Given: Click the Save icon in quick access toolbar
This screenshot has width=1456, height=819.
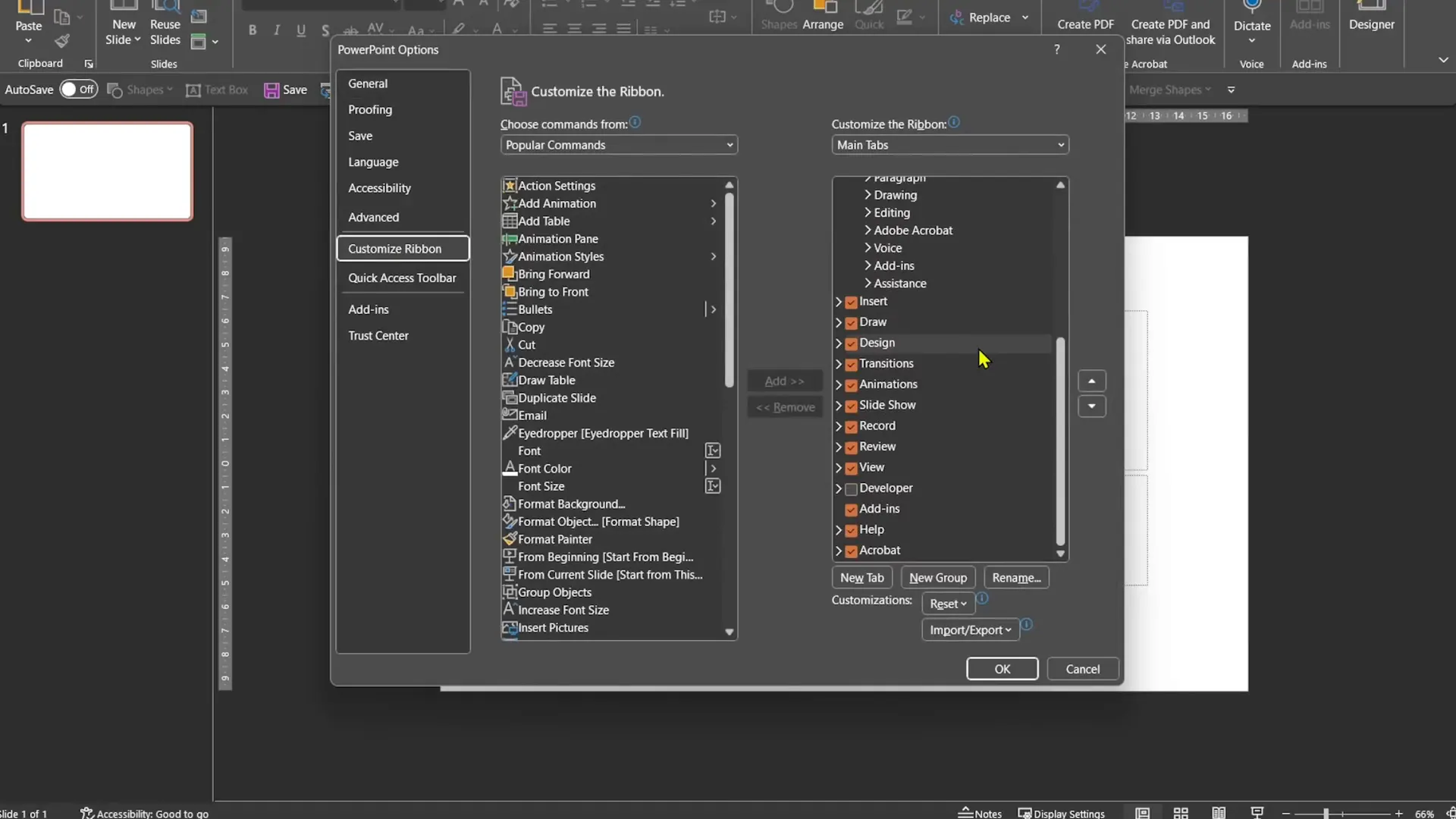Looking at the screenshot, I should (271, 90).
